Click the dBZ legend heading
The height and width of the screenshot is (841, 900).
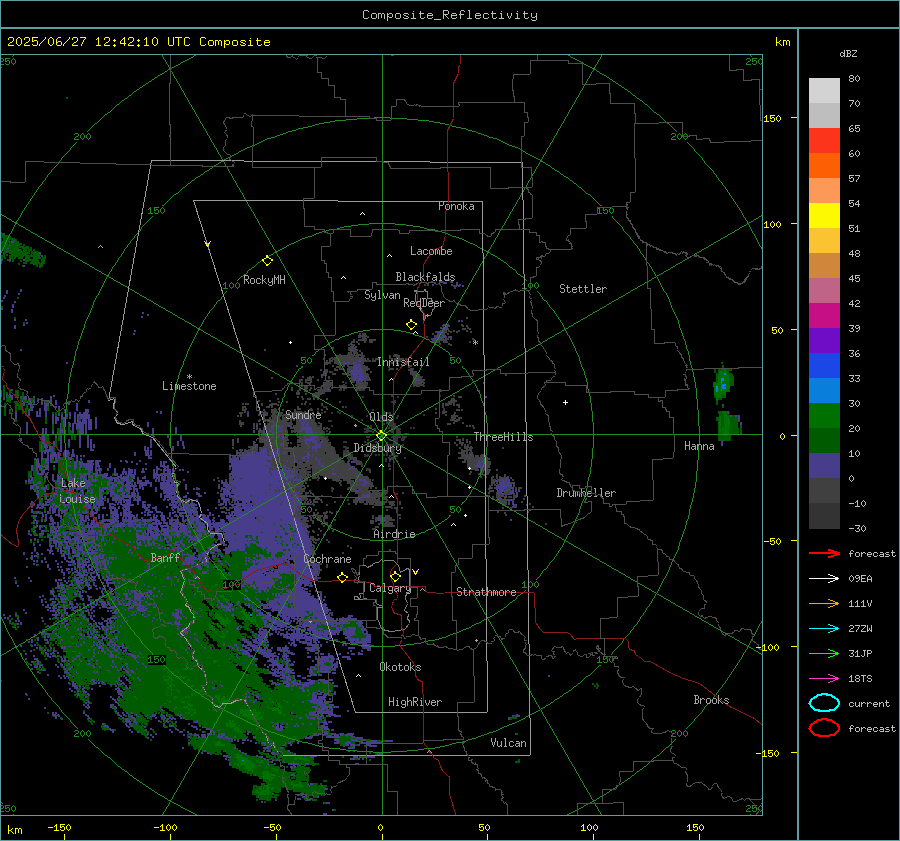[x=848, y=53]
